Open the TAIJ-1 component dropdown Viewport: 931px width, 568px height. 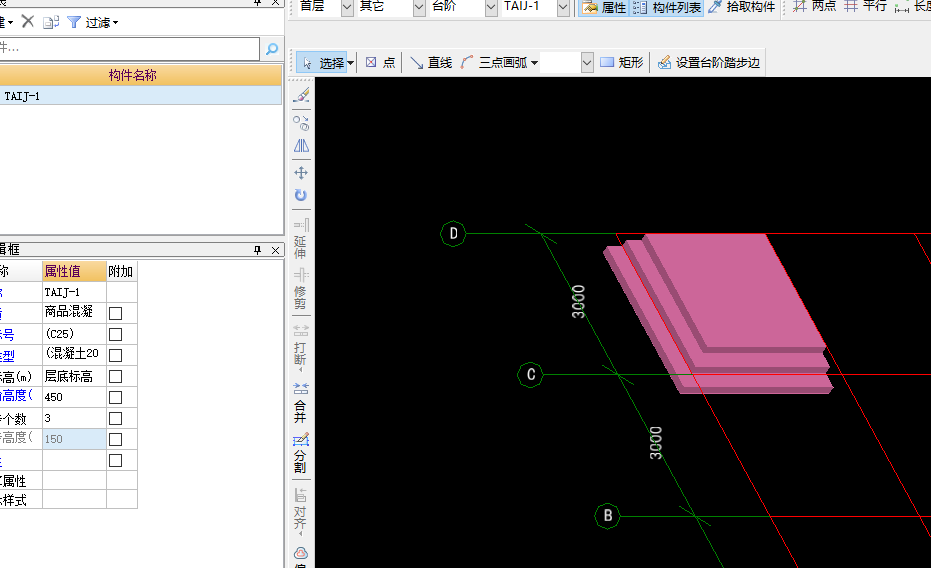click(x=563, y=7)
